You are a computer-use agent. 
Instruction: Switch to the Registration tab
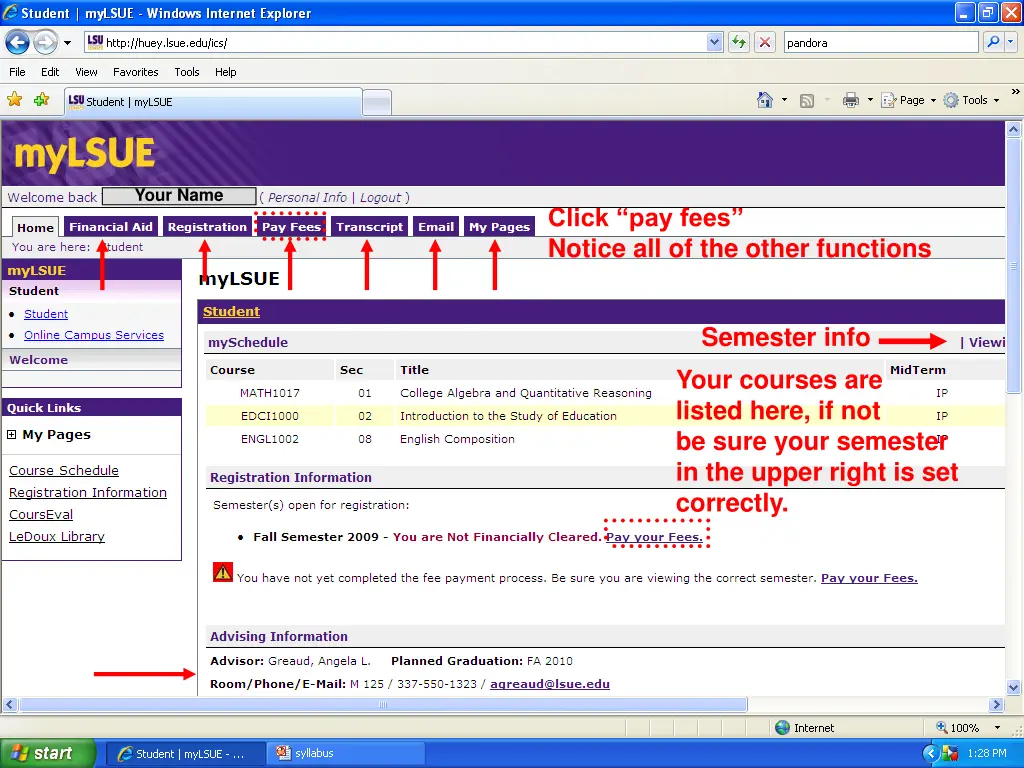(207, 227)
